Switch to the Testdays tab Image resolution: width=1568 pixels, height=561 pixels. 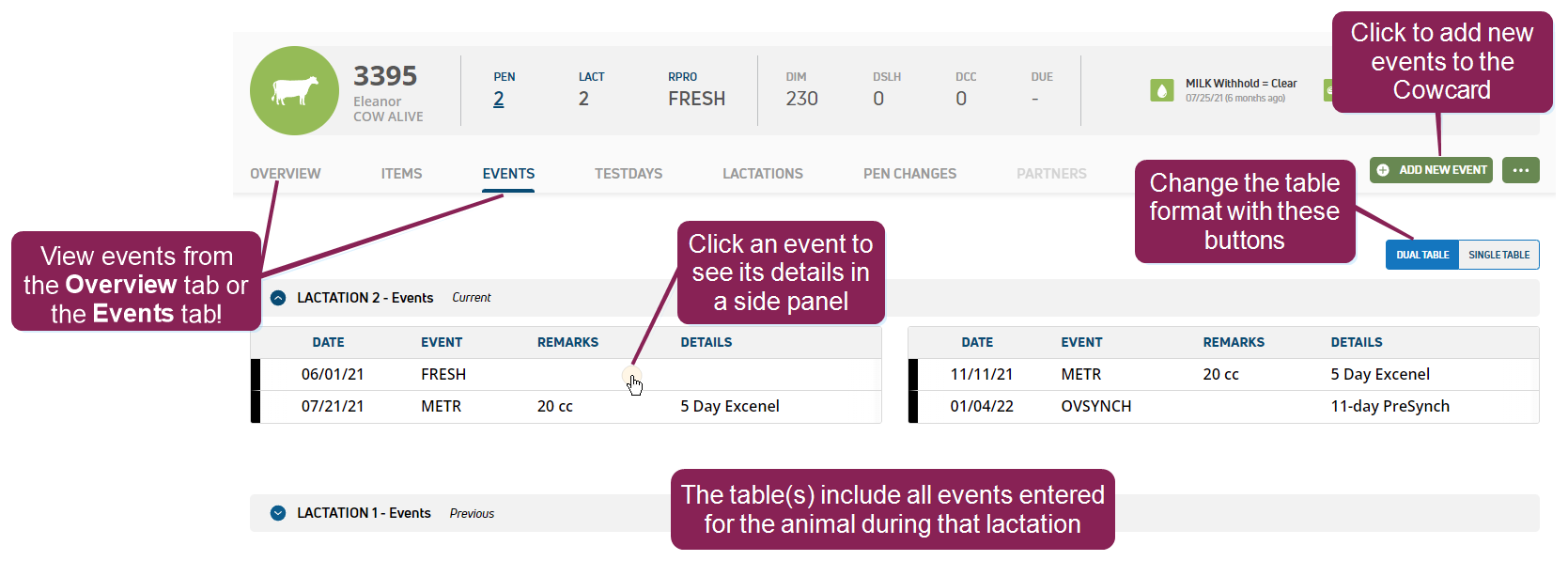click(x=629, y=174)
